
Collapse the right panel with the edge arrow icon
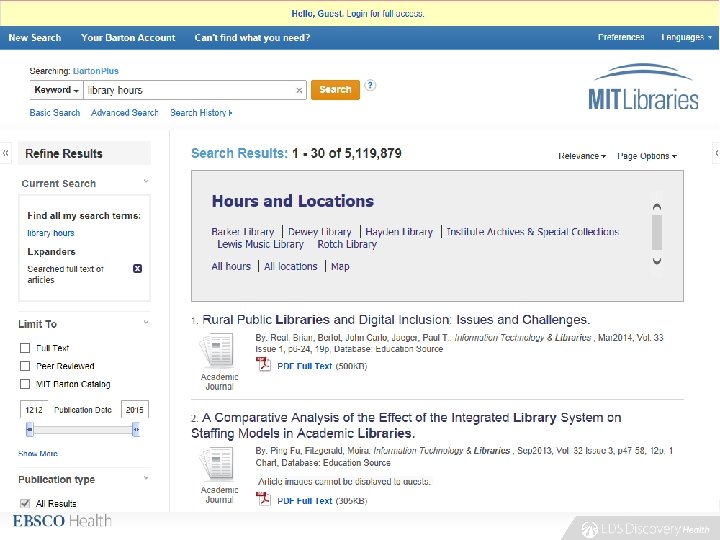(x=716, y=153)
